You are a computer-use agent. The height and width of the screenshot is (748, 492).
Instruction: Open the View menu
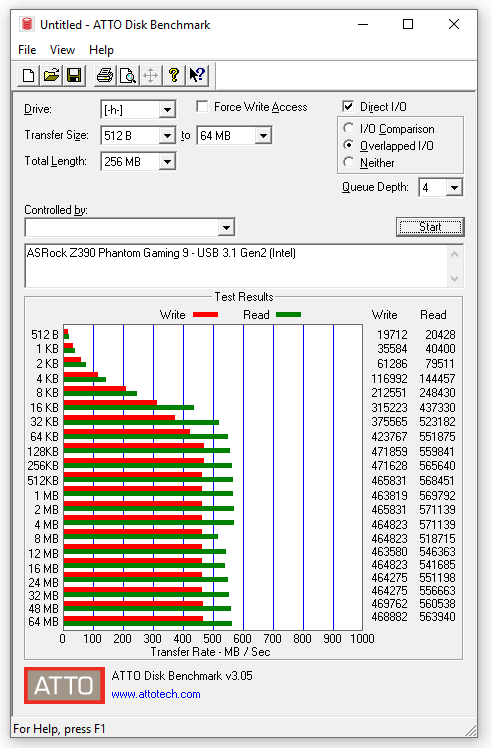pyautogui.click(x=62, y=50)
